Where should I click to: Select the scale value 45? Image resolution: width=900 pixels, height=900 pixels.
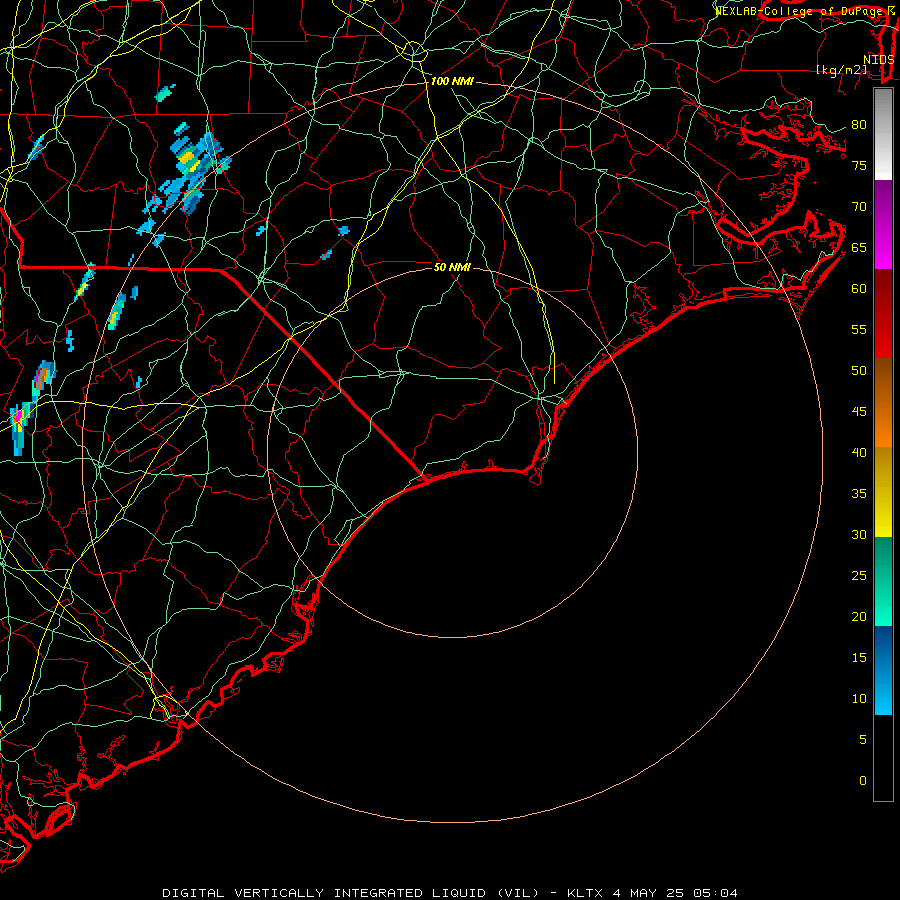[859, 412]
